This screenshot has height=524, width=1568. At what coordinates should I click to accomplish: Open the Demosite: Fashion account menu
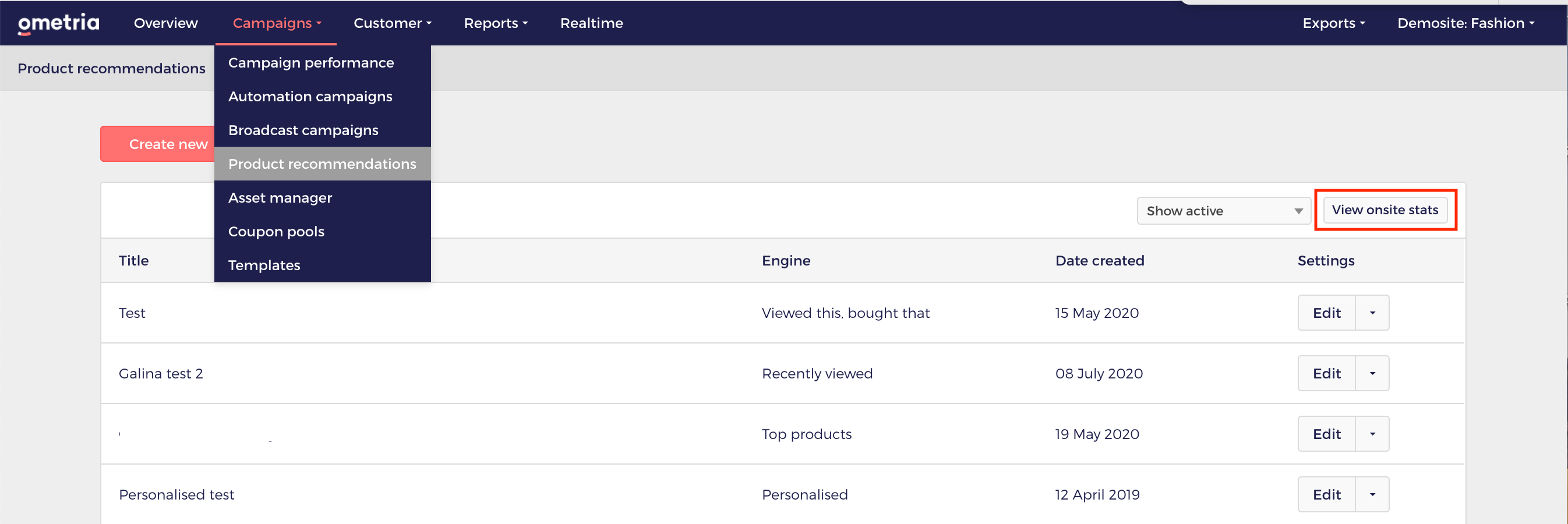pyautogui.click(x=1465, y=23)
